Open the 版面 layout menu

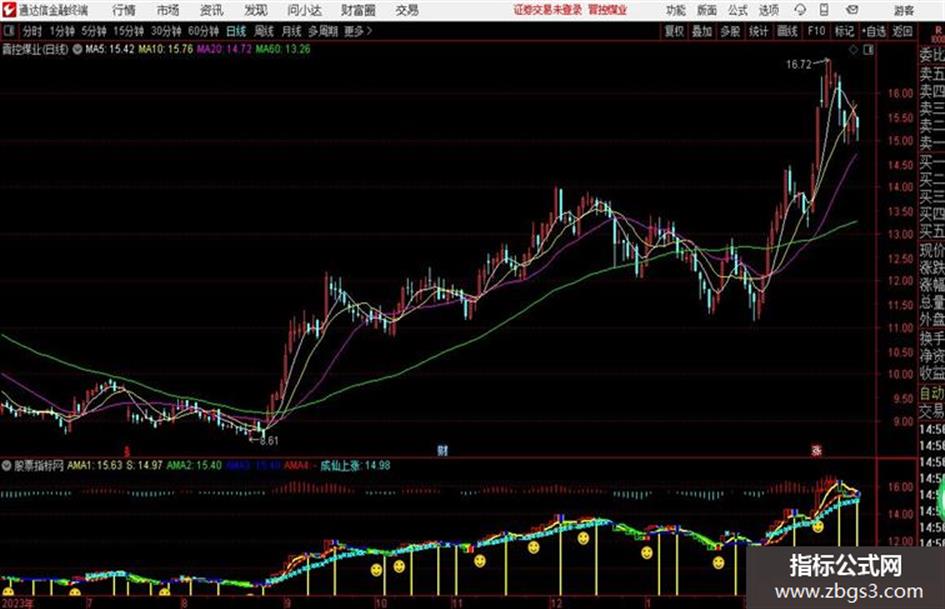(x=707, y=10)
